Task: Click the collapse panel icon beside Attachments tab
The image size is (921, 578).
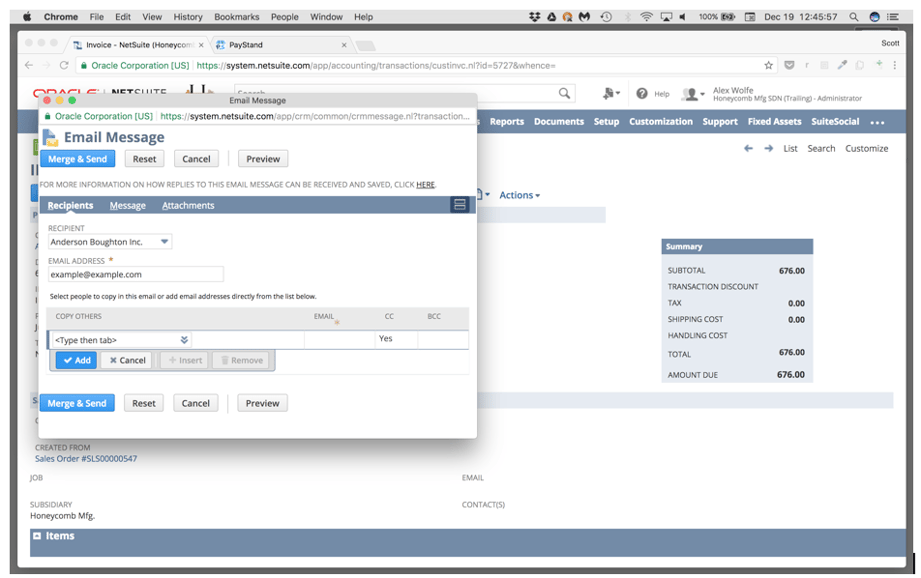Action: tap(459, 204)
